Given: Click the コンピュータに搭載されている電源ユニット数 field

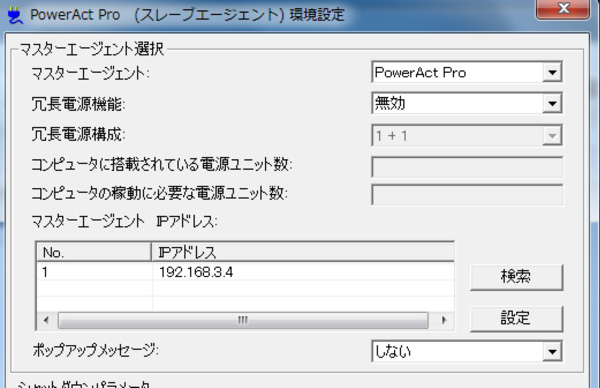Looking at the screenshot, I should point(467,167).
